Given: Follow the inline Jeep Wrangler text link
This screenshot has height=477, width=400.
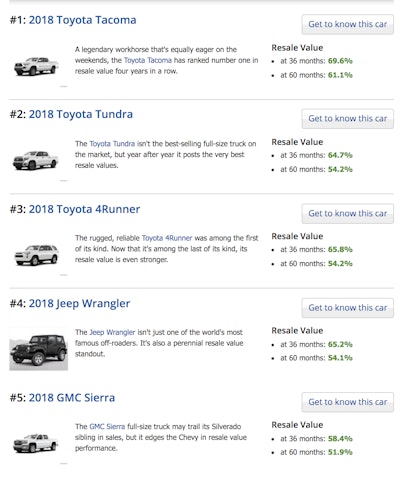Looking at the screenshot, I should pos(112,332).
